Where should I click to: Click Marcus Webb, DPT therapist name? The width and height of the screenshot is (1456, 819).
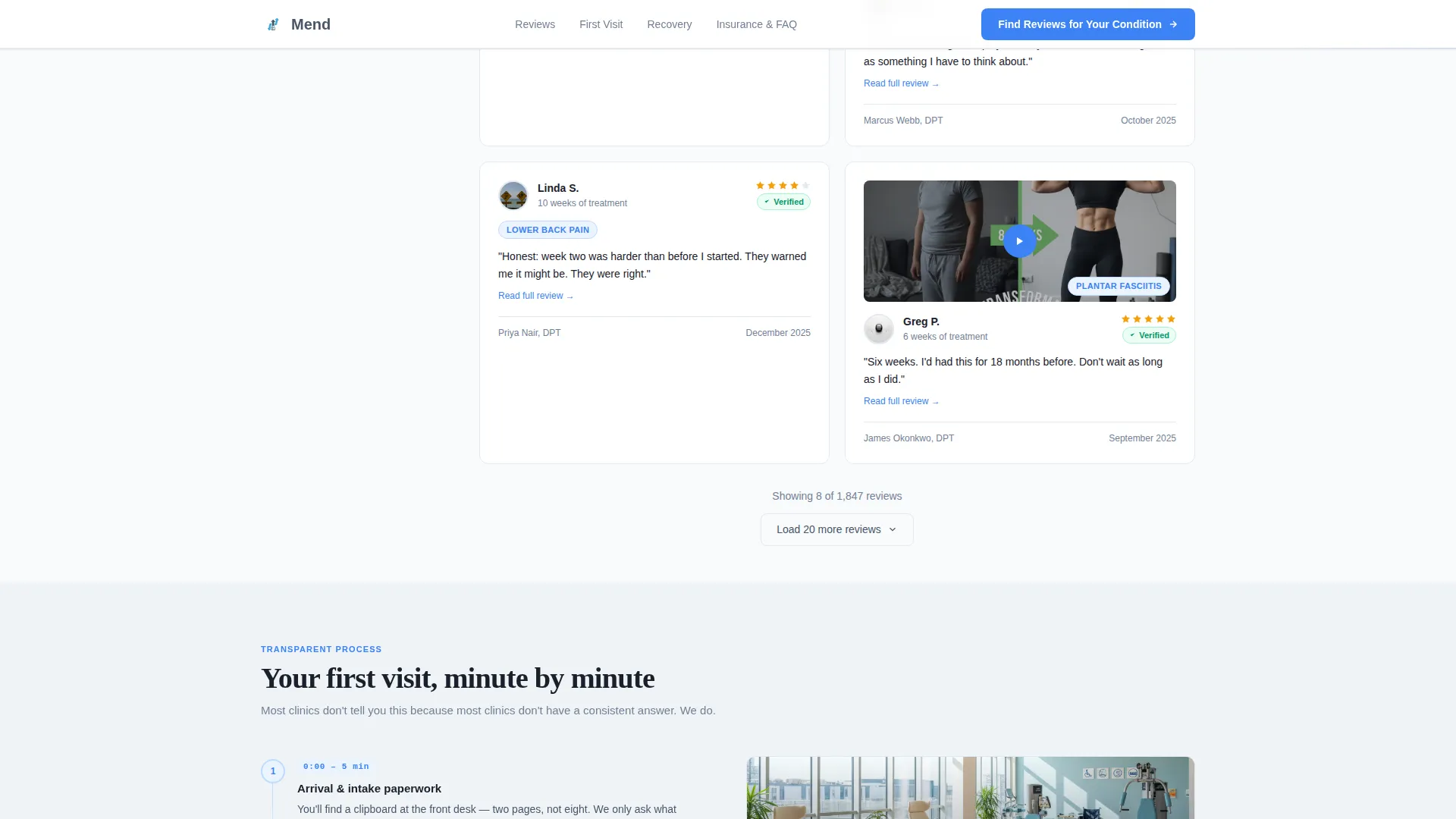(x=903, y=121)
